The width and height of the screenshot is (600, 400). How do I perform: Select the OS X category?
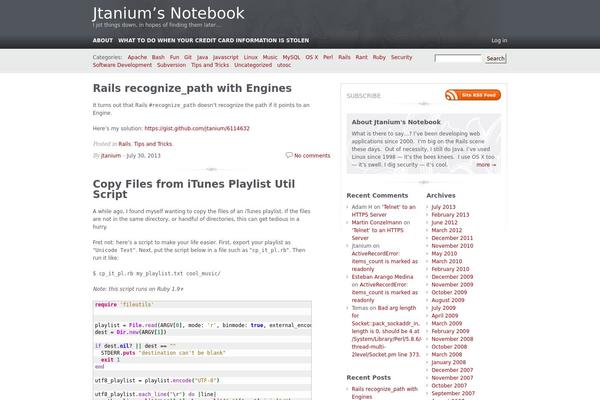click(x=311, y=57)
